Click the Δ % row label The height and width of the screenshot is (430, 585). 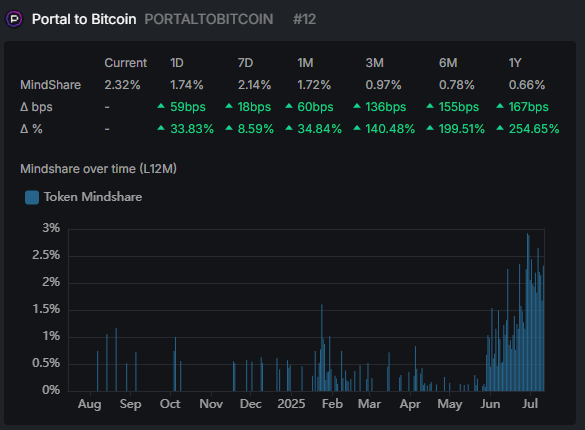(31, 129)
